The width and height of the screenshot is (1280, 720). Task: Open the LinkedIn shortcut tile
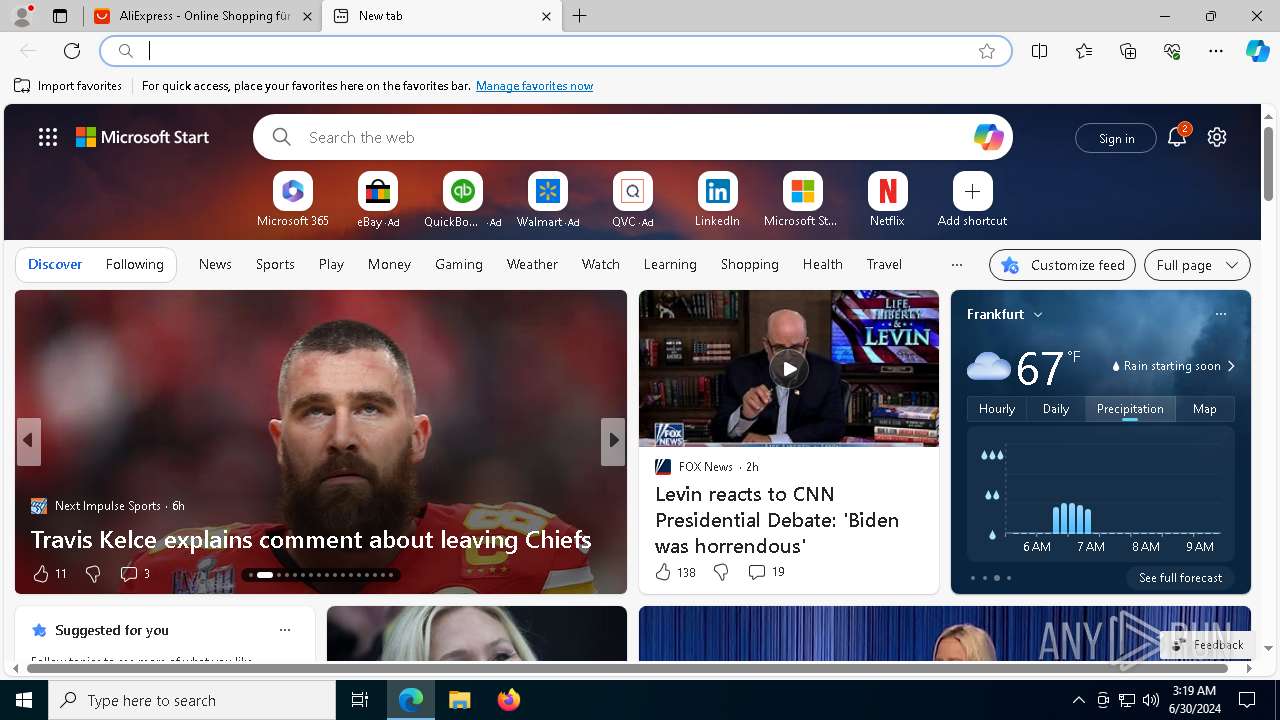click(x=717, y=200)
